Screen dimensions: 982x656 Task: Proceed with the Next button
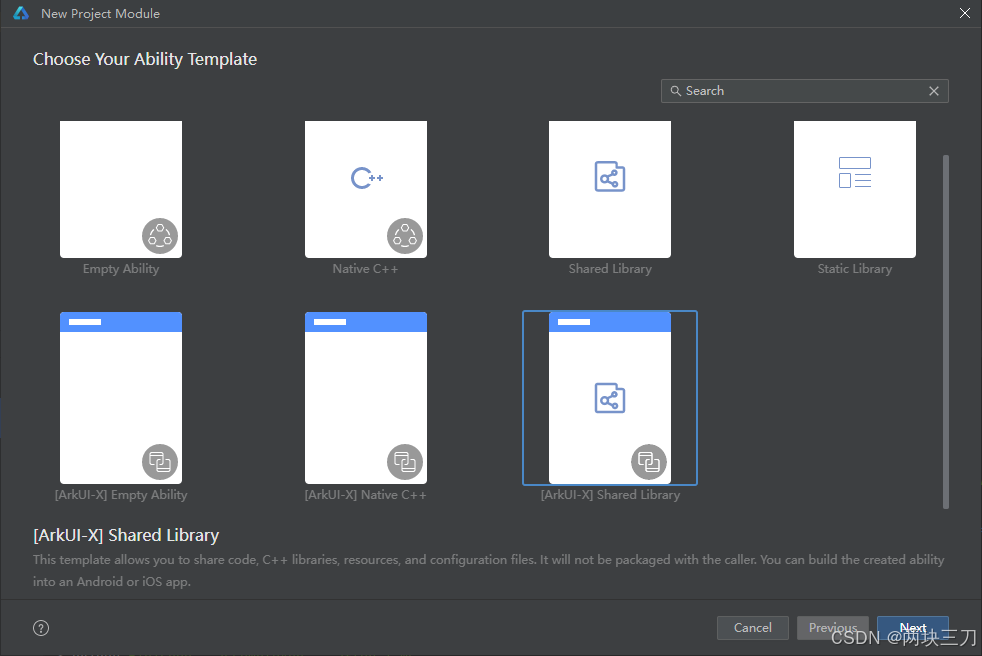(913, 628)
